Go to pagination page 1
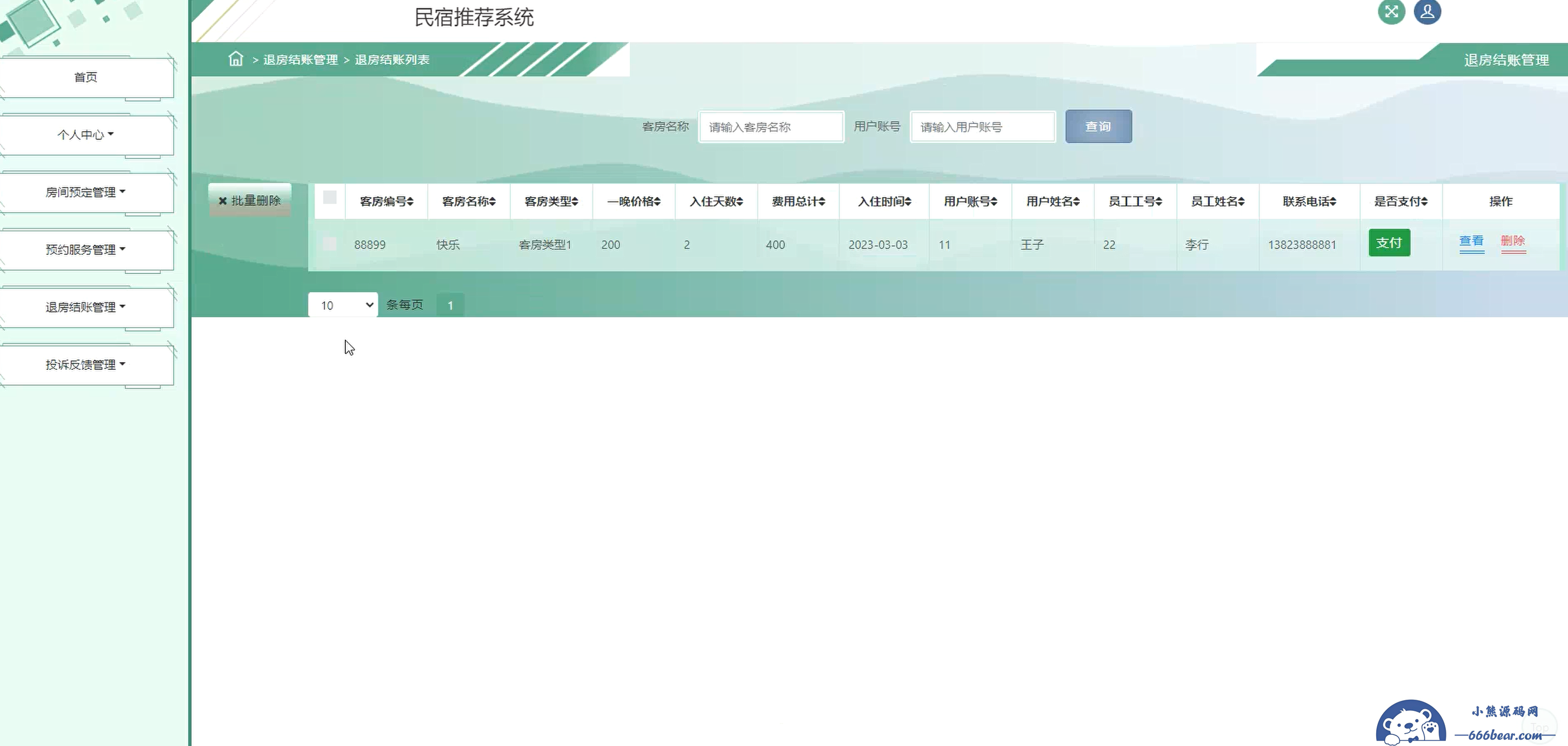The height and width of the screenshot is (746, 1568). tap(451, 305)
